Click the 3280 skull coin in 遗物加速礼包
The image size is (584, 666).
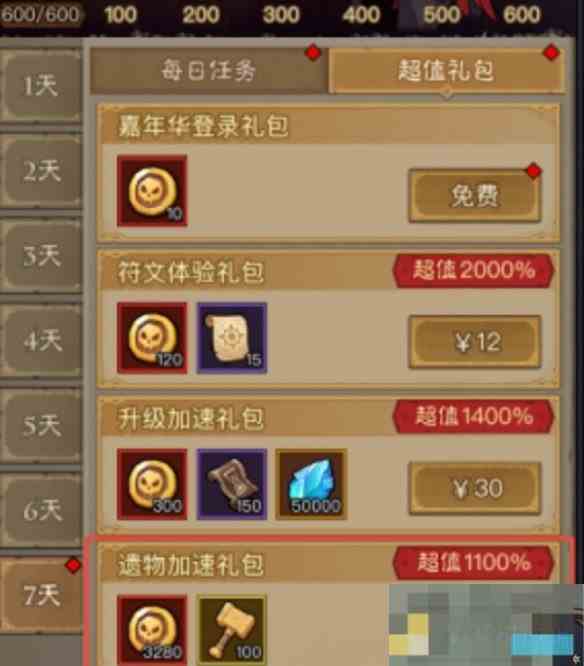point(152,630)
